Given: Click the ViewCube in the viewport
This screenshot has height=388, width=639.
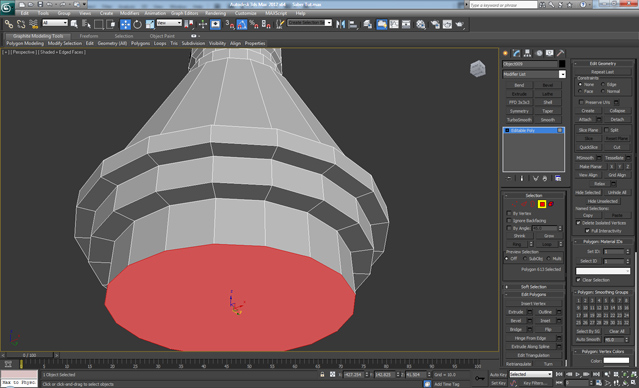Looking at the screenshot, I should click(478, 68).
